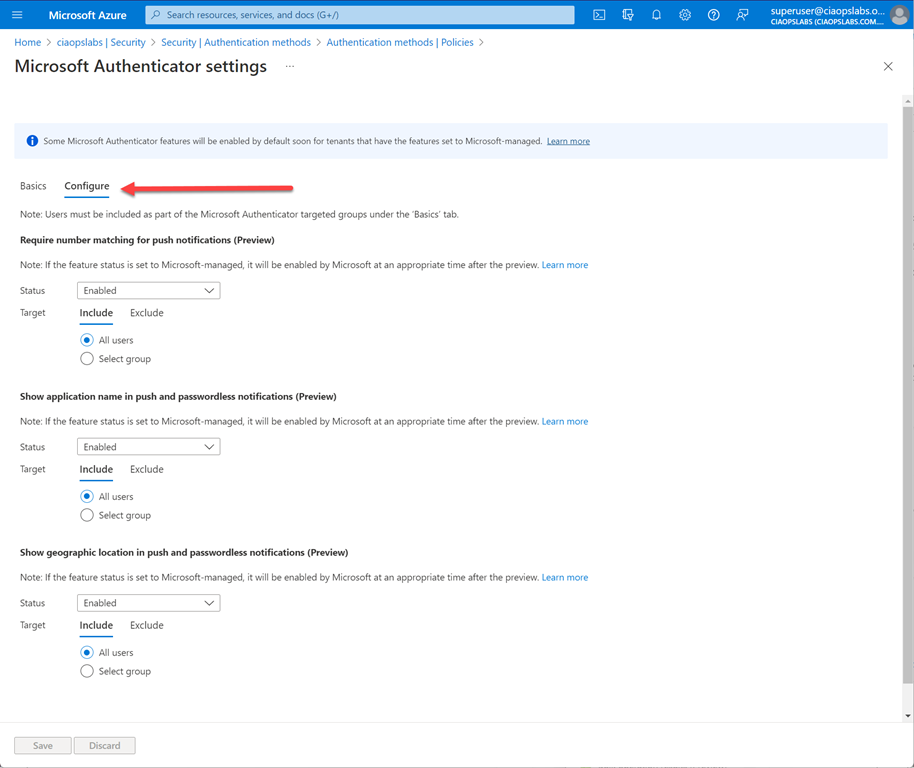
Task: Open Directories and subscriptions filter icon
Action: pos(628,15)
